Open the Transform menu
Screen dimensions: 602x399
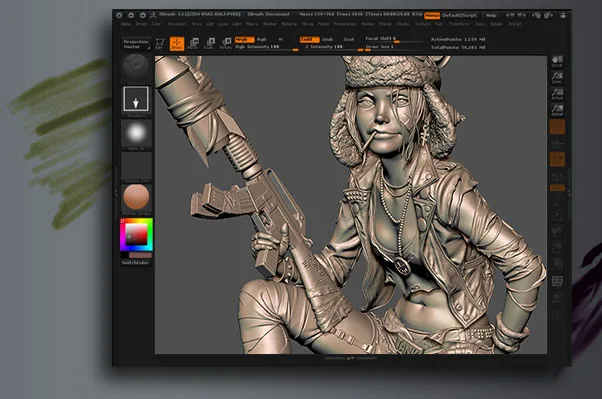[459, 24]
